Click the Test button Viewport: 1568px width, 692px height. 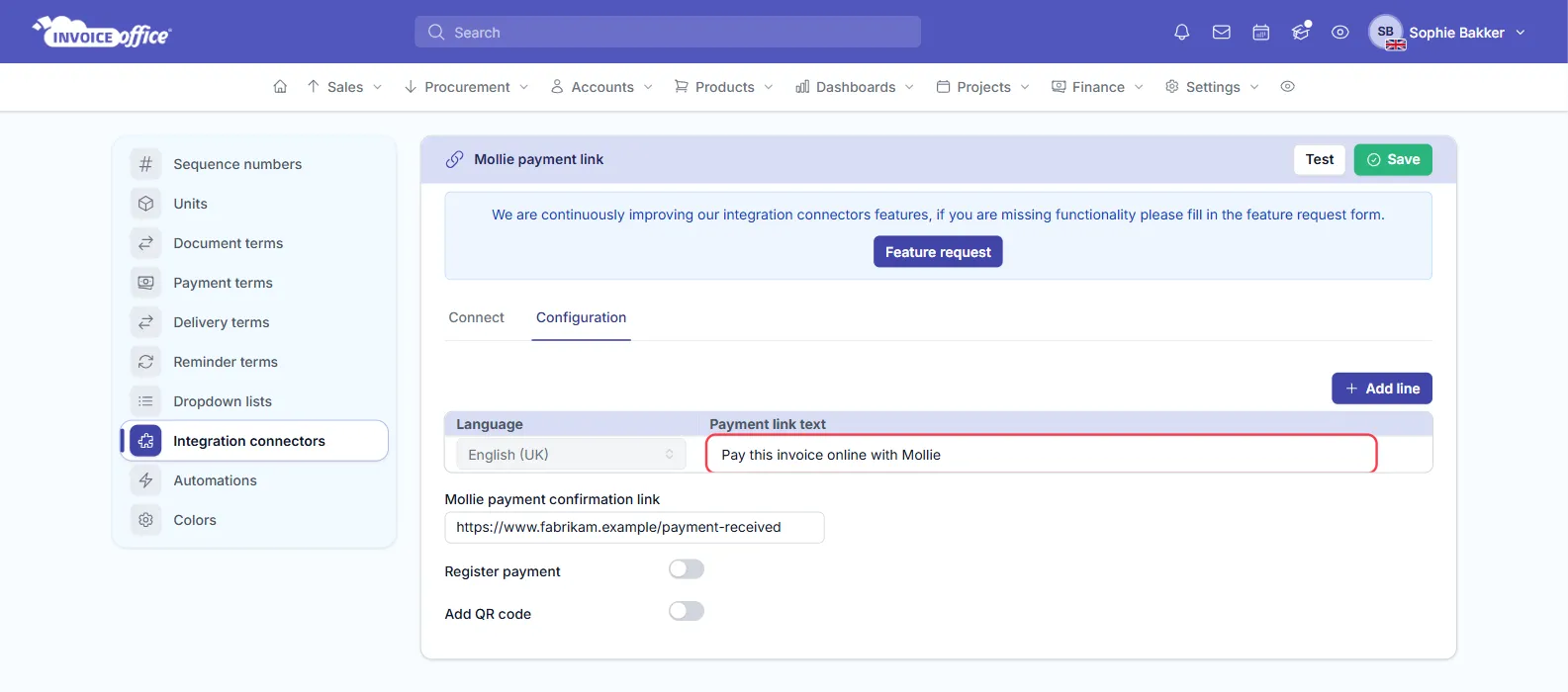(1320, 159)
